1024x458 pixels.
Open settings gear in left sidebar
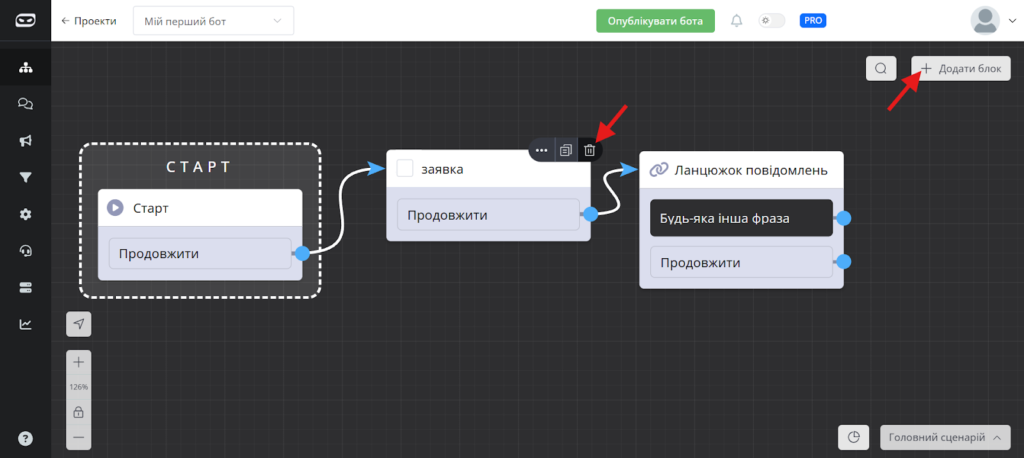tap(25, 214)
